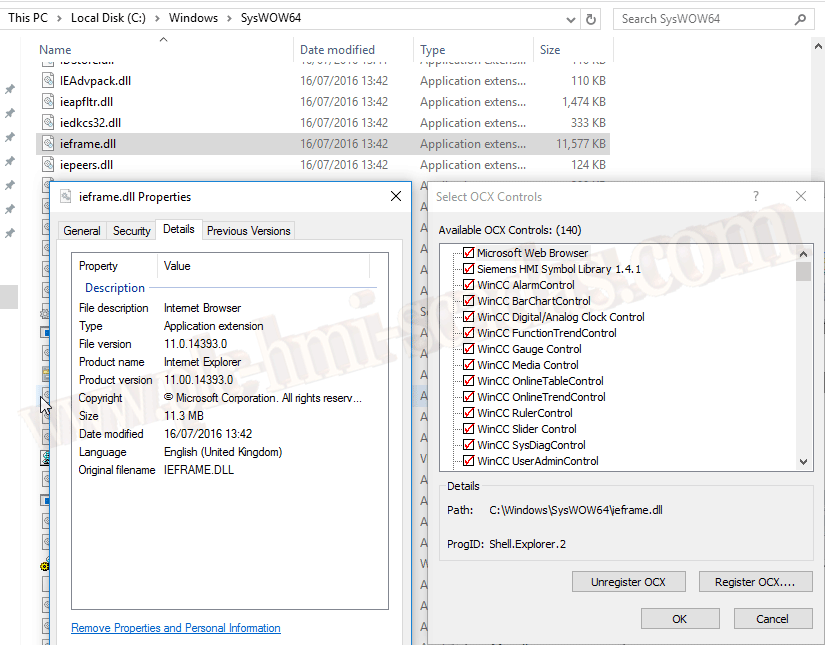This screenshot has width=825, height=645.
Task: Click the refresh icon in address bar
Action: coord(591,19)
